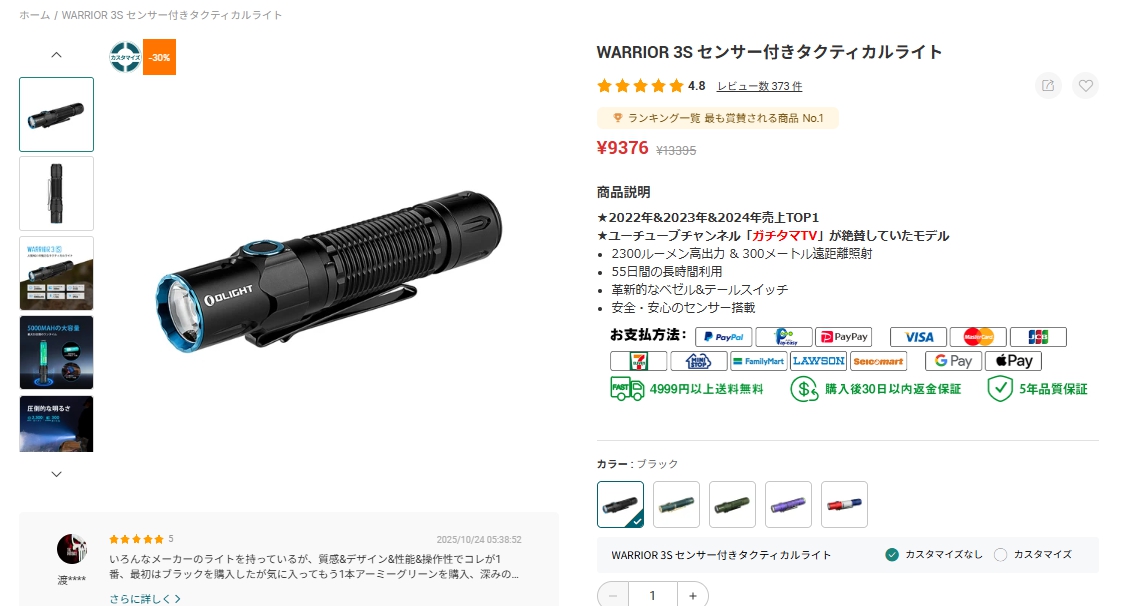The image size is (1146, 606).
Task: Choose the red and blue color swatch
Action: (844, 504)
